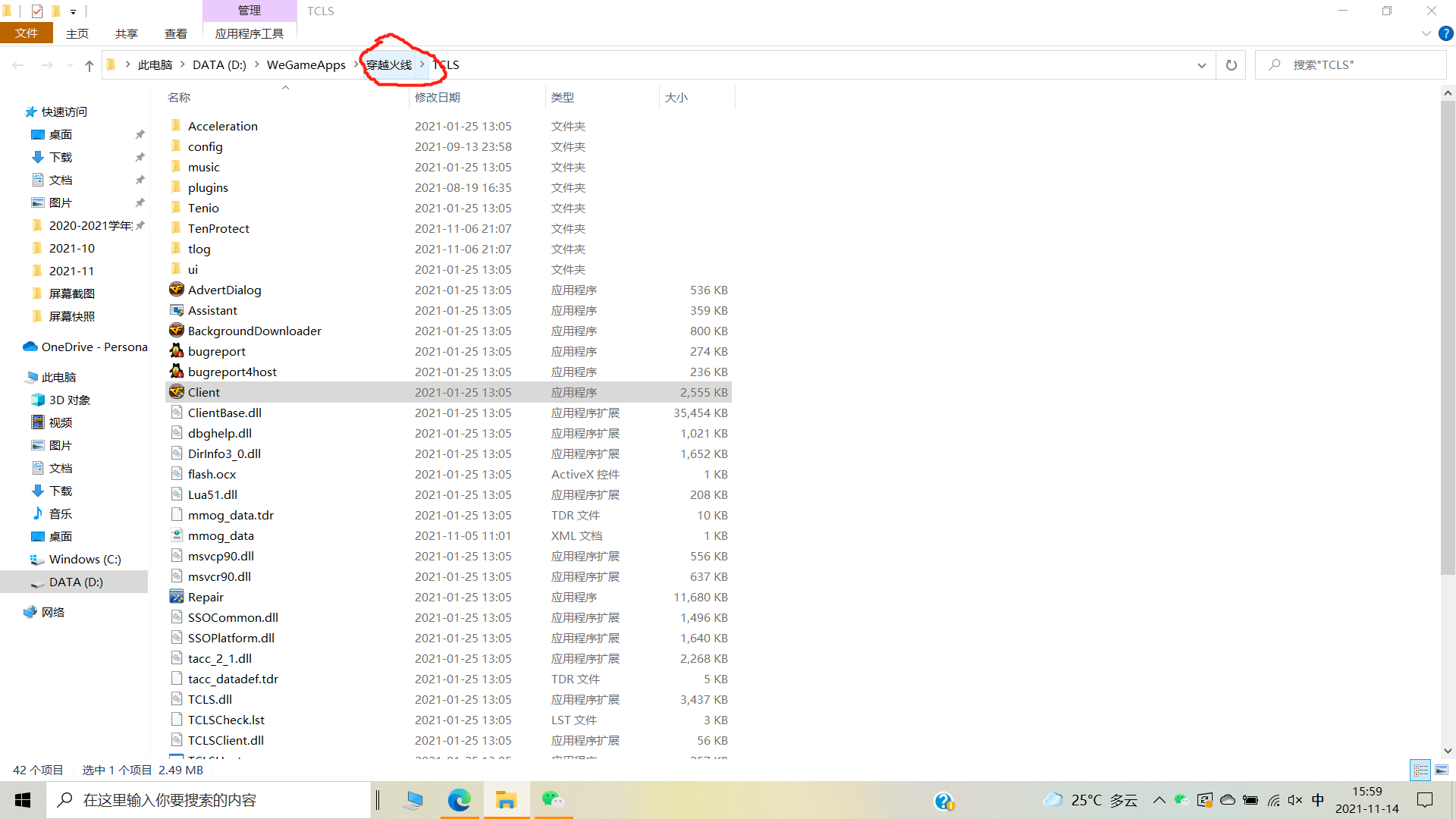
Task: Open the 查看 ribbon tab
Action: point(175,33)
